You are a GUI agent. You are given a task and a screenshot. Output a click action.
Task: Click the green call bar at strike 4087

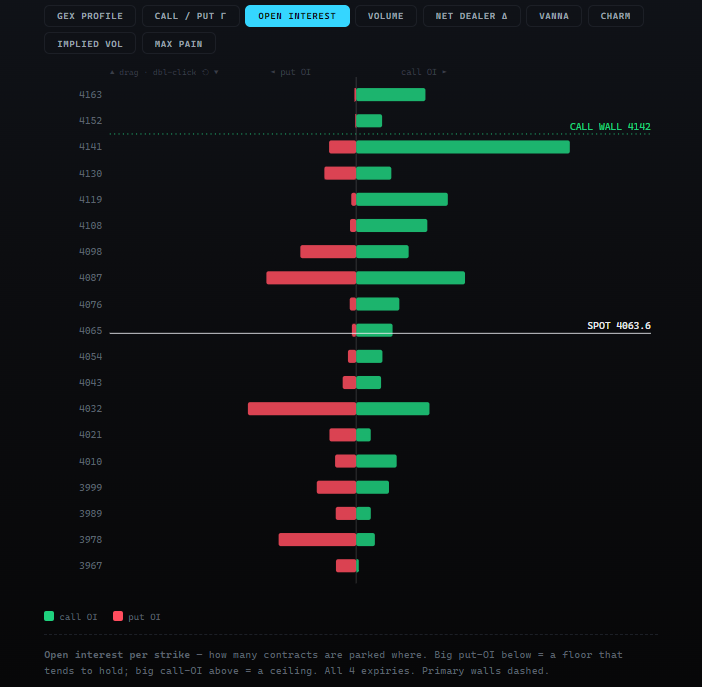[411, 278]
